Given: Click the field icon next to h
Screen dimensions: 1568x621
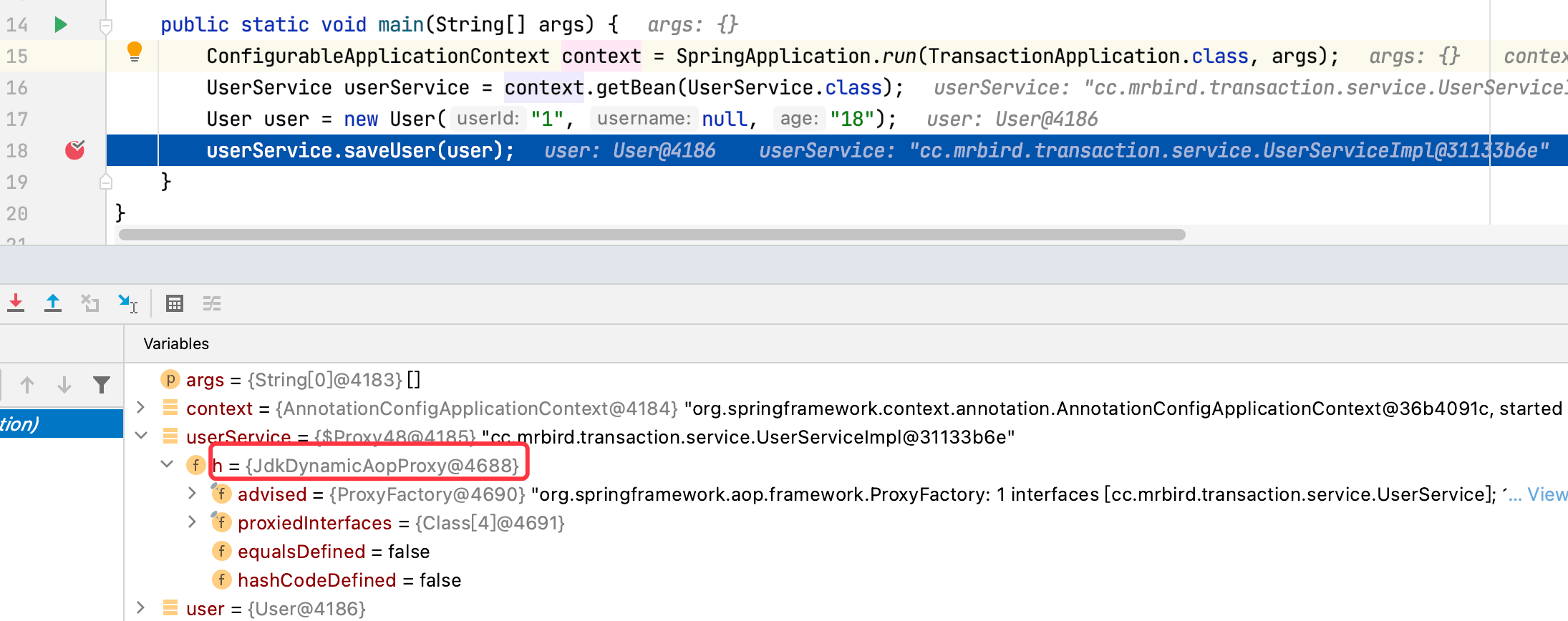Looking at the screenshot, I should pos(195,465).
